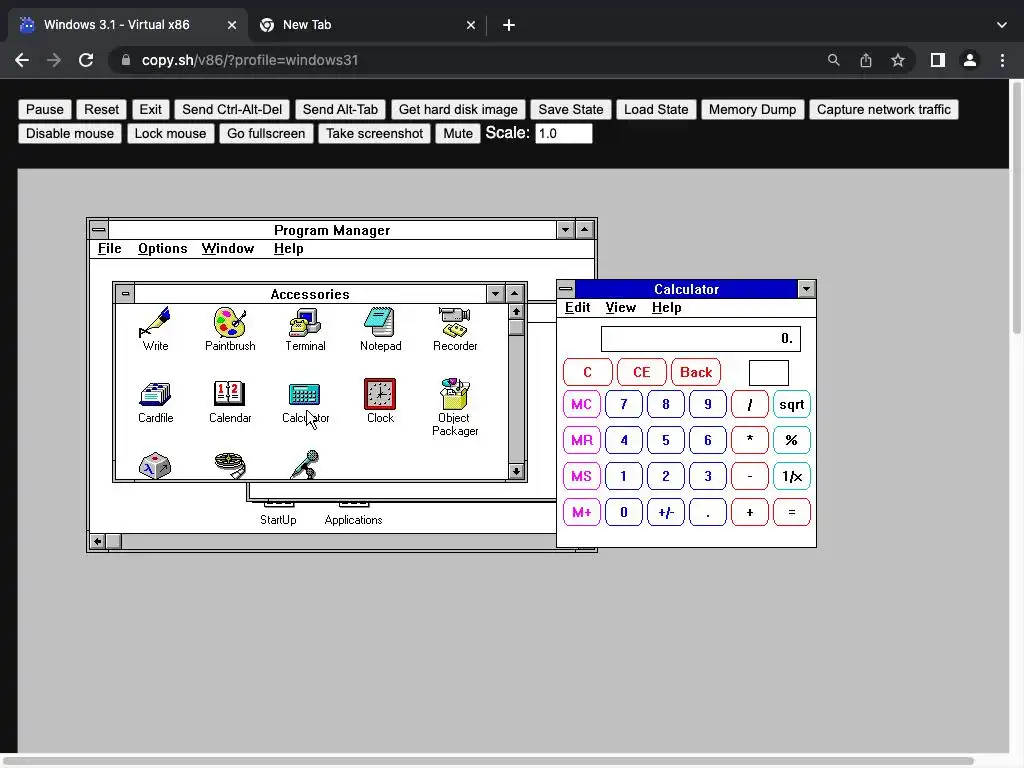Launch Paintbrush from Accessories group

(230, 329)
